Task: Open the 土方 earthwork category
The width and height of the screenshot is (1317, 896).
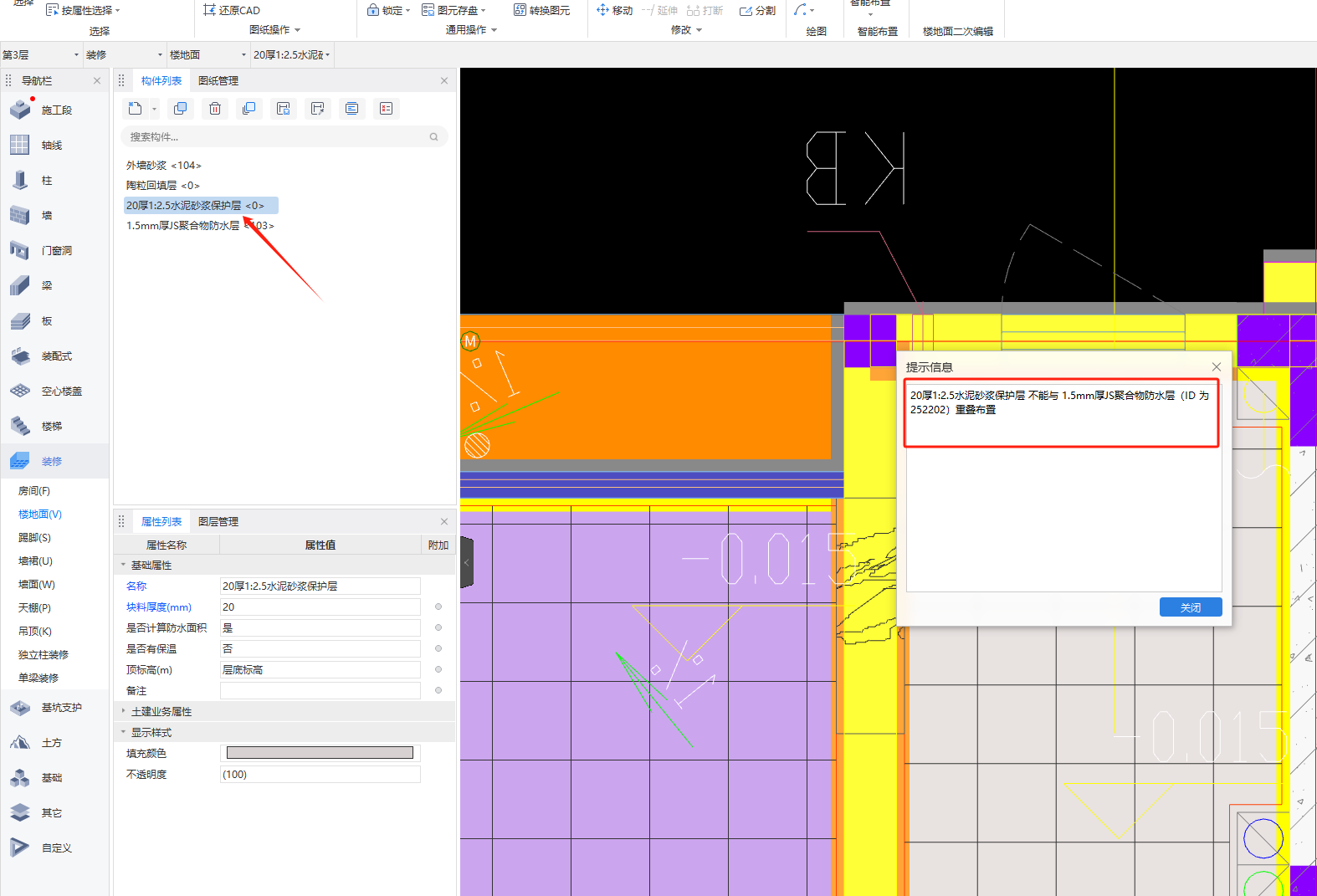Action: coord(51,742)
